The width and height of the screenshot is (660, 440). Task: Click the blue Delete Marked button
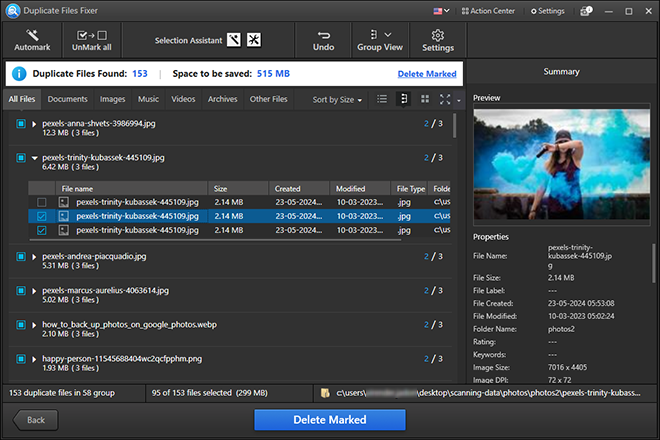(x=328, y=419)
